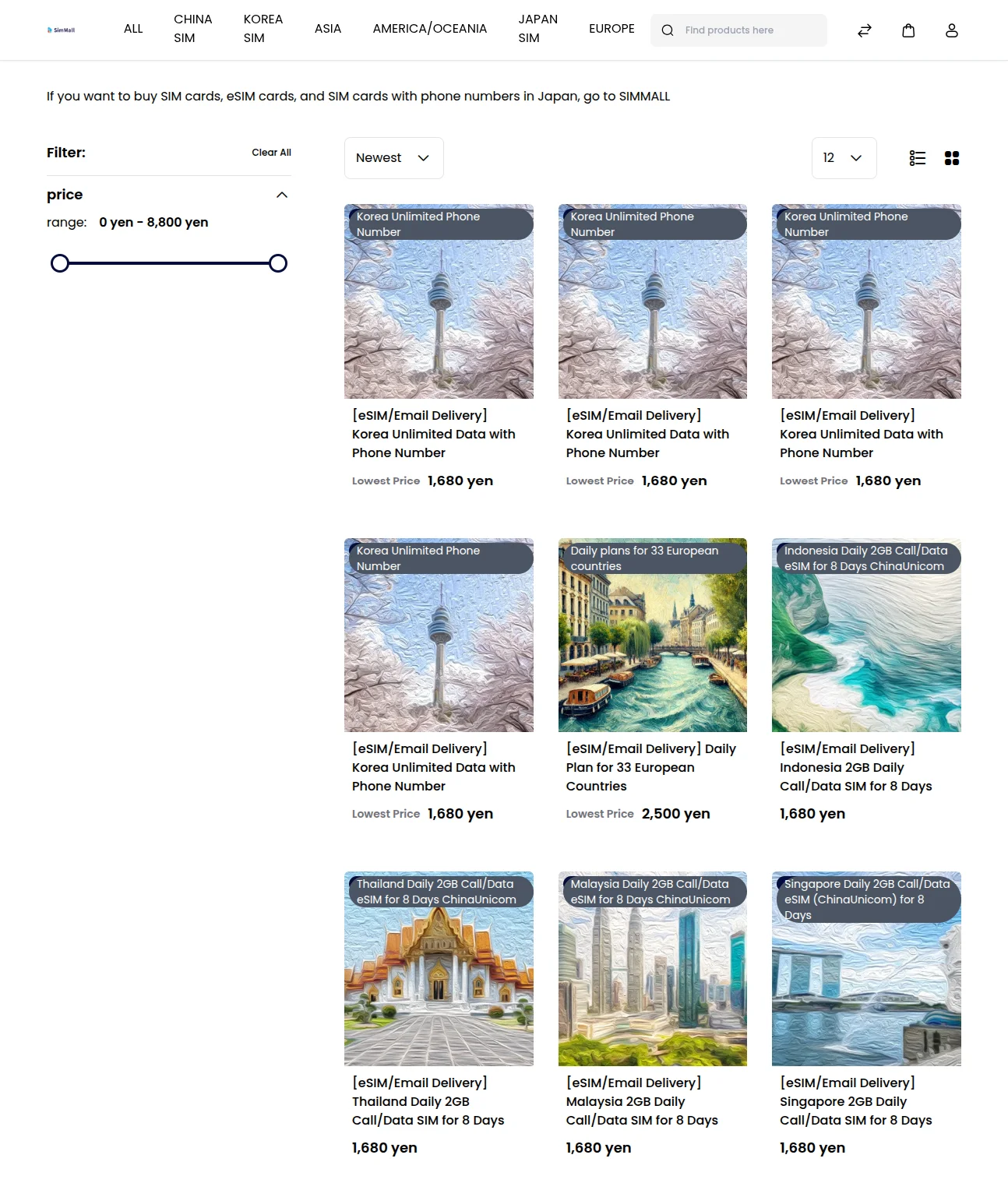This screenshot has width=1008, height=1197.
Task: Open the Thailand temple product thumbnail
Action: pos(439,968)
